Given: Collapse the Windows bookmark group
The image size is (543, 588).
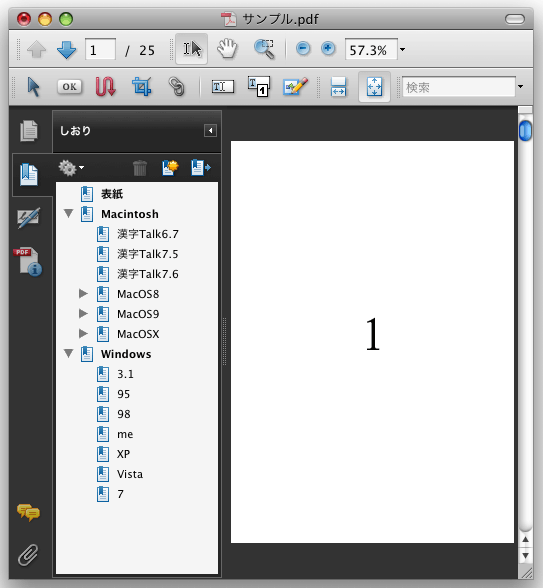Looking at the screenshot, I should coord(68,354).
